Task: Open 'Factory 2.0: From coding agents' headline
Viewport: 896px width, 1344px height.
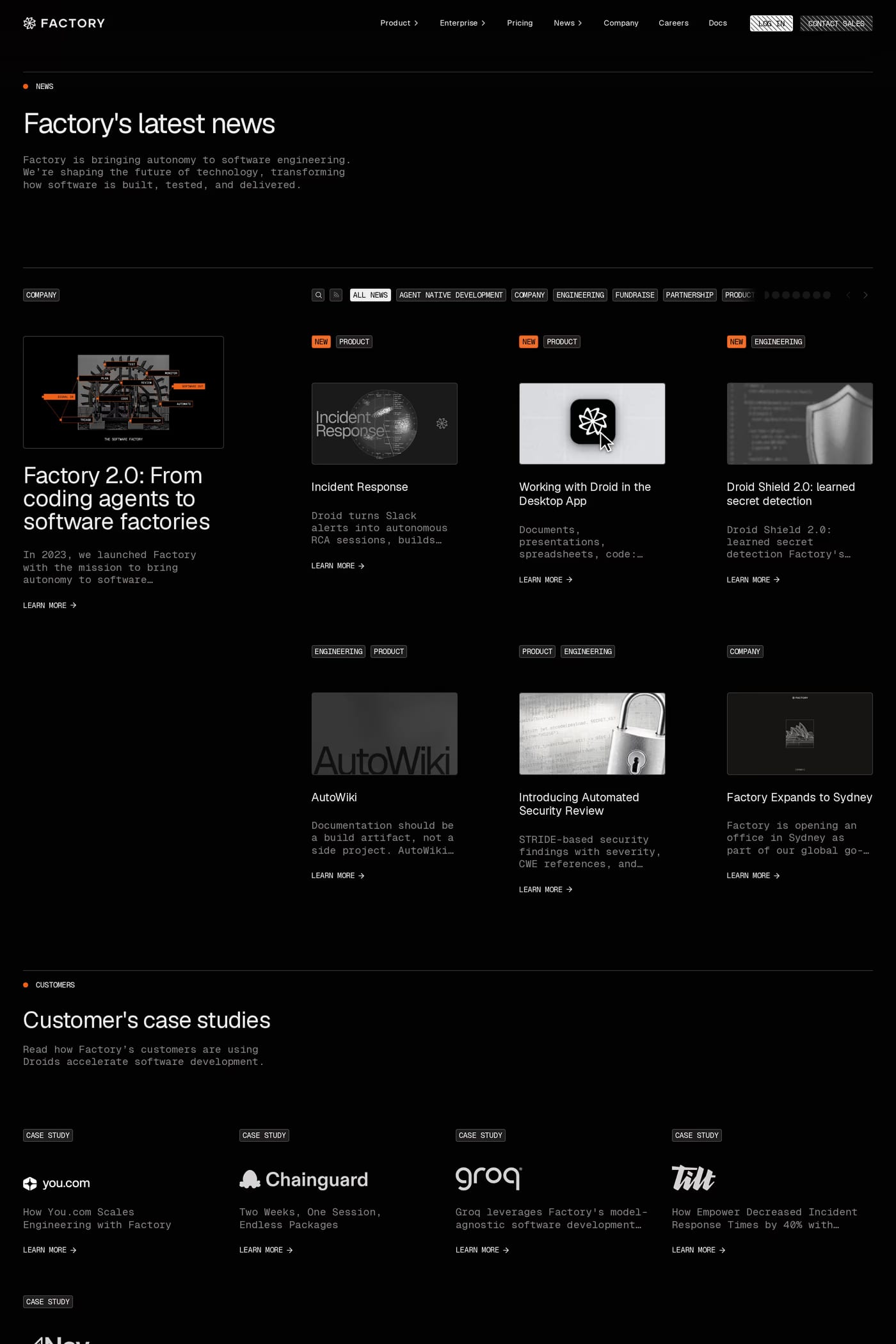Action: tap(116, 499)
